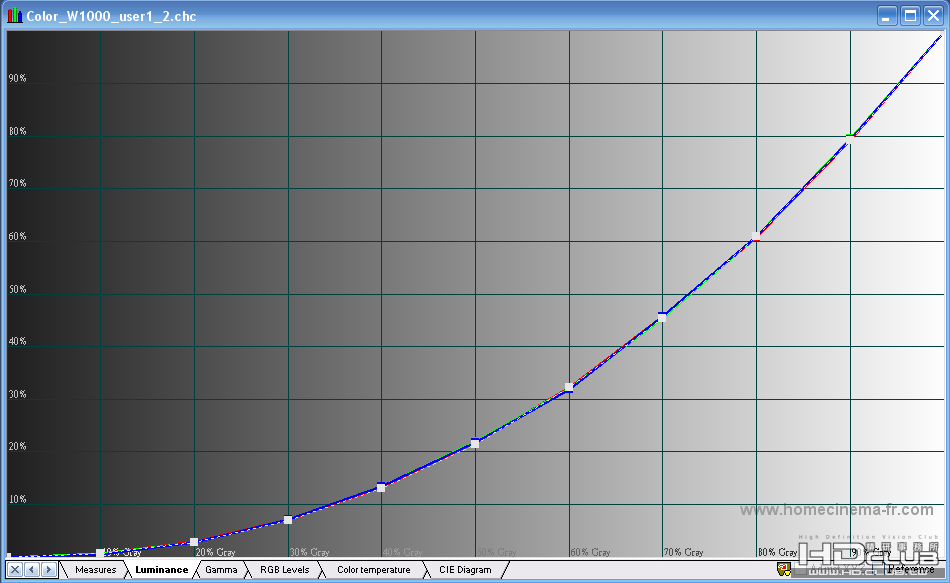Click the right arrow tab scroll button
This screenshot has height=583, width=950.
48,570
